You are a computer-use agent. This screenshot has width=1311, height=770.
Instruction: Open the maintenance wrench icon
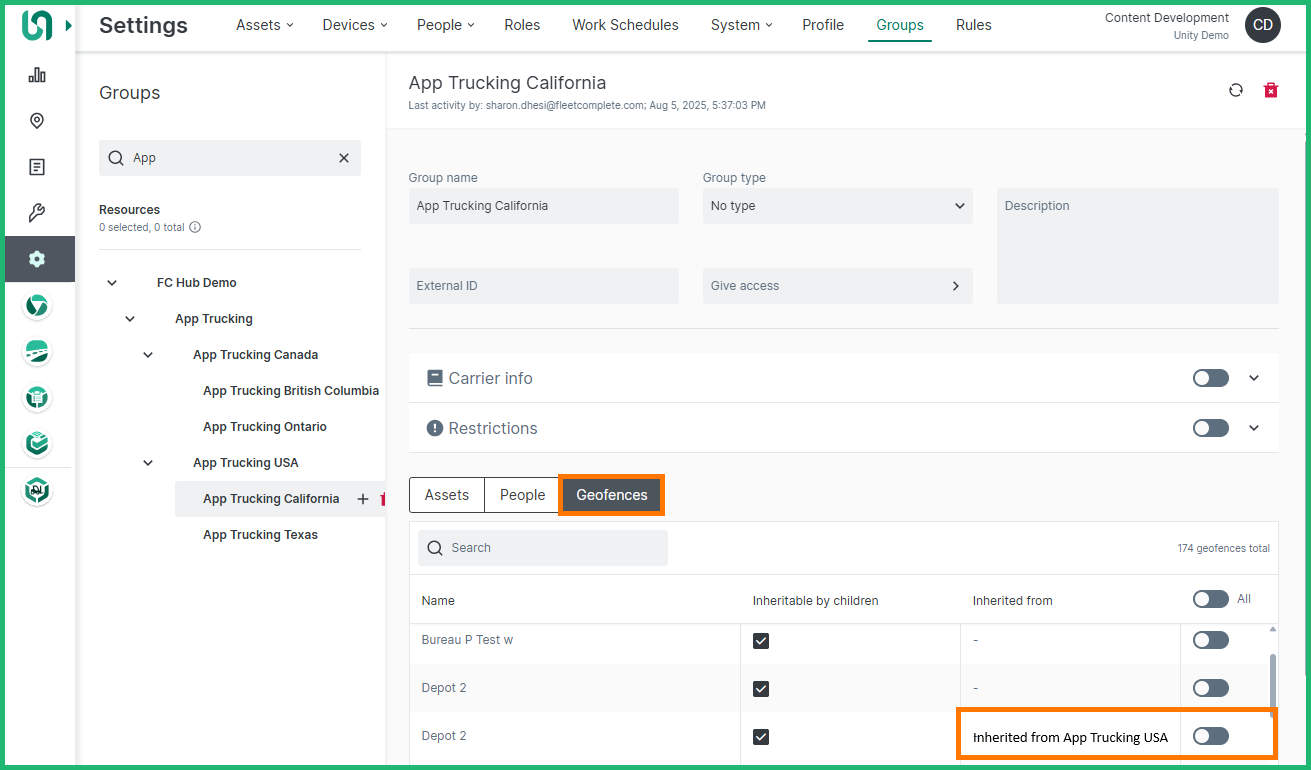click(x=37, y=213)
